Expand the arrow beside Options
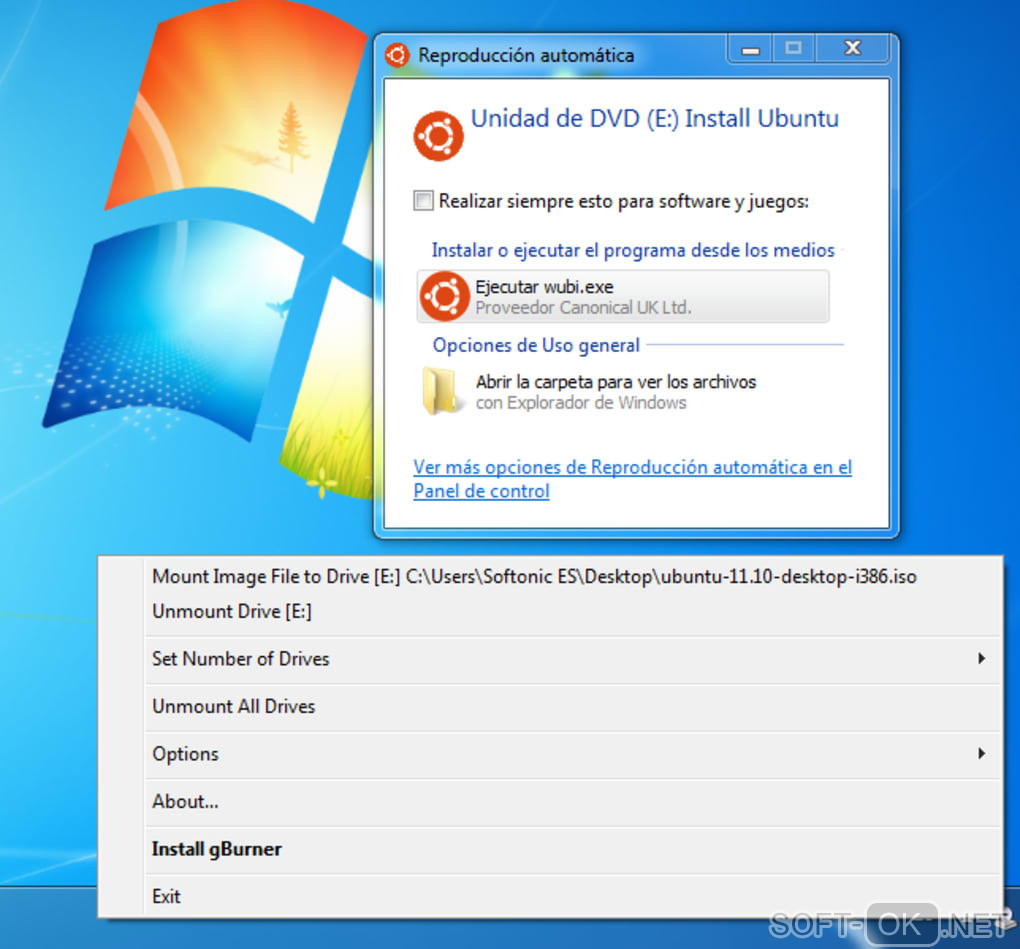Viewport: 1020px width, 949px height. pyautogui.click(x=982, y=754)
